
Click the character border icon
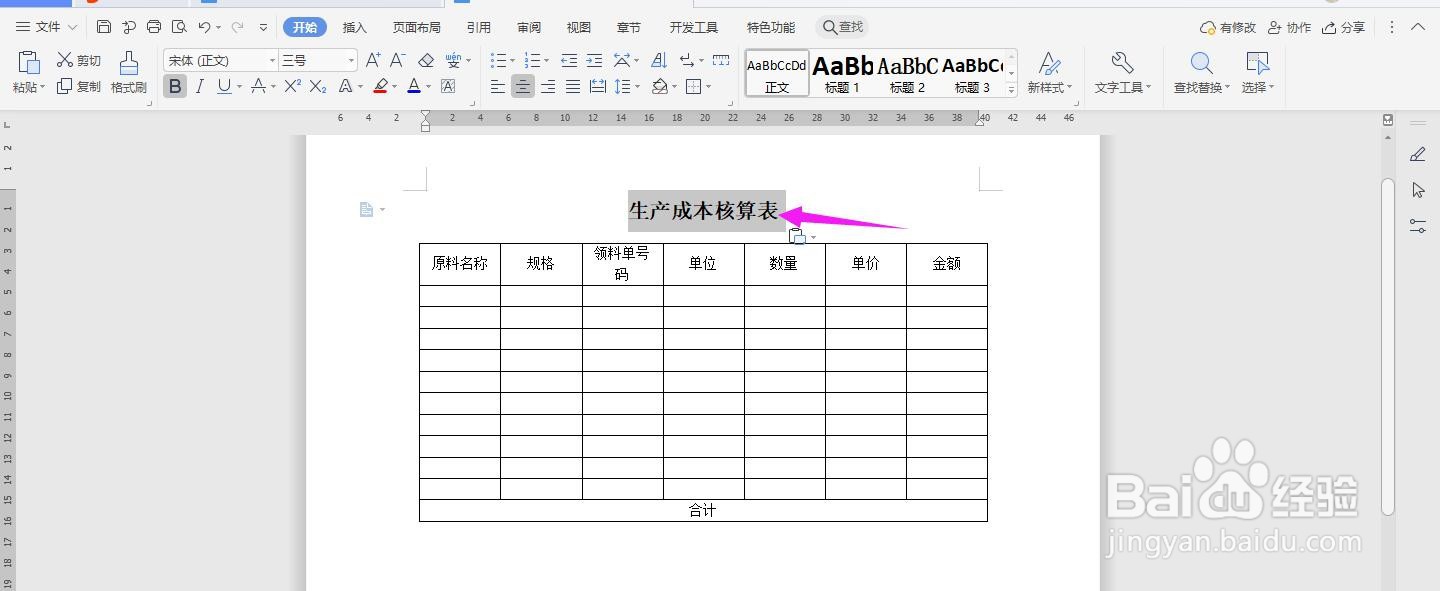pos(448,87)
